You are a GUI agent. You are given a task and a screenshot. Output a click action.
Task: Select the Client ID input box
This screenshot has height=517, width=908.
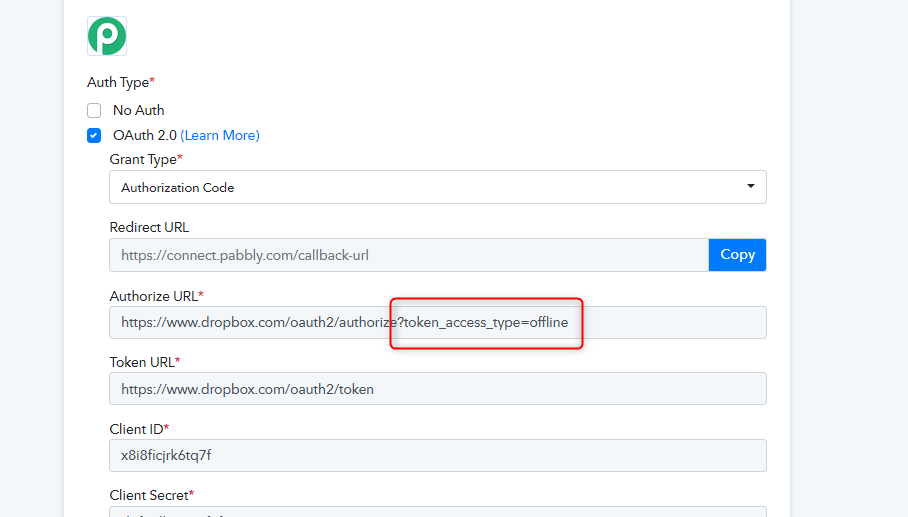(x=437, y=456)
